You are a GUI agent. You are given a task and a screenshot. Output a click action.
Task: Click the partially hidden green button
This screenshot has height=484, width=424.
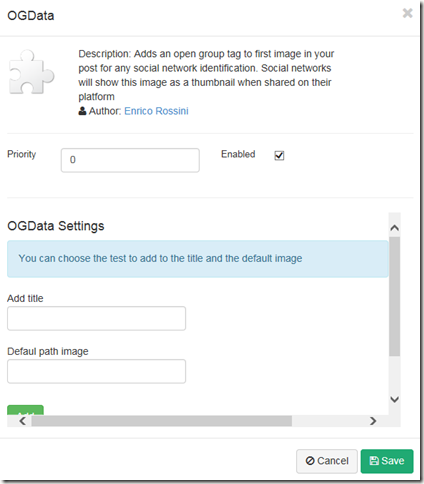click(25, 410)
